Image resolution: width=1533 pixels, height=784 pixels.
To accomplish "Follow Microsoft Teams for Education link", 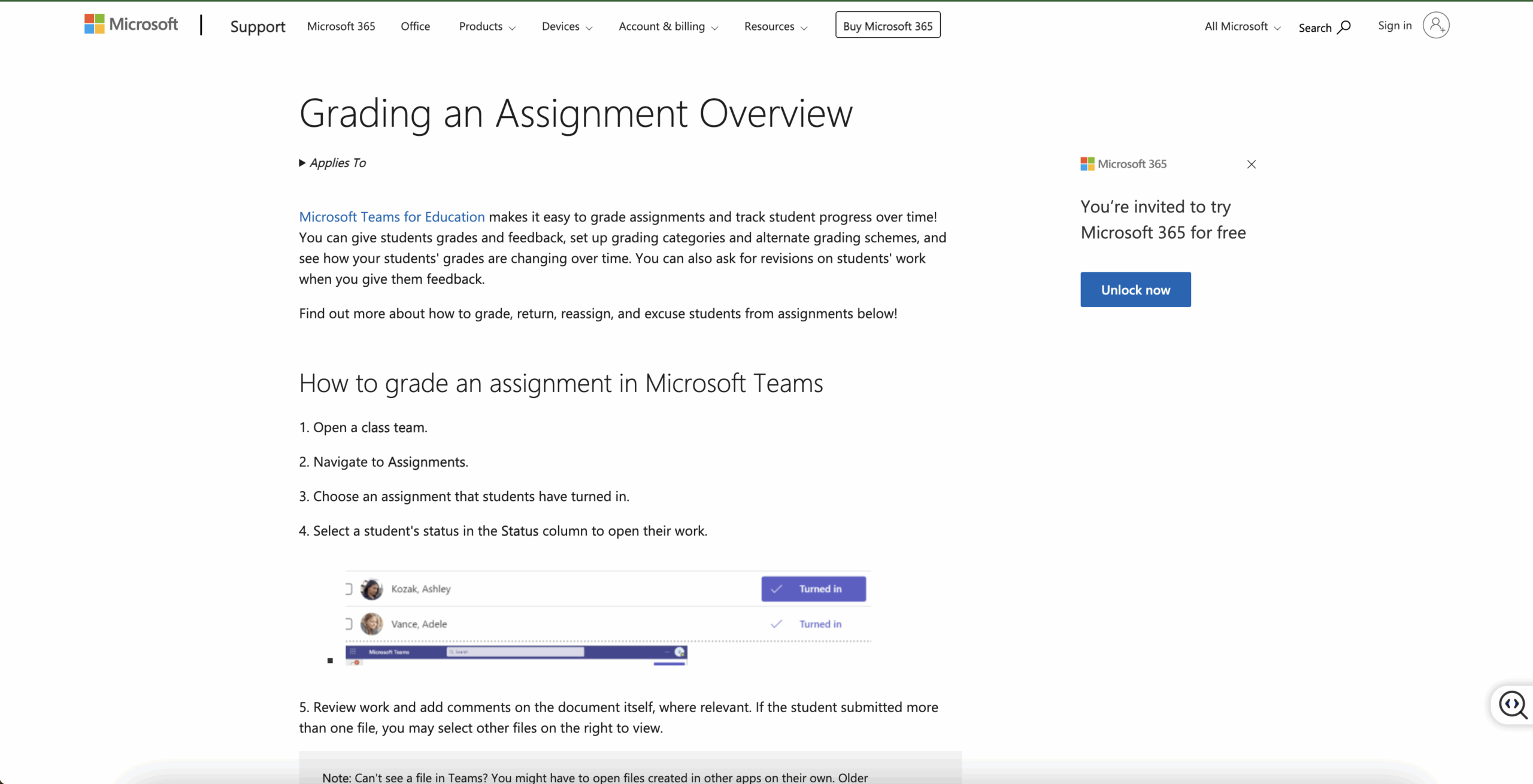I will 392,217.
